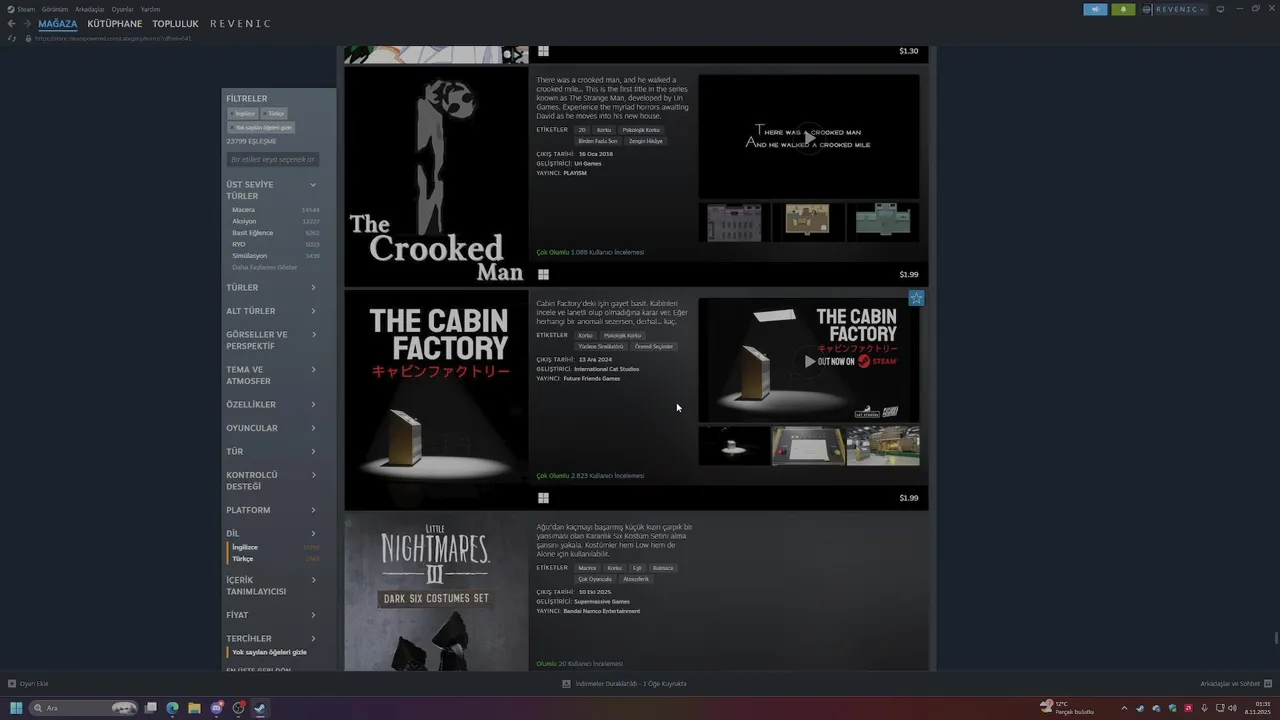Image resolution: width=1280 pixels, height=720 pixels.
Task: Expand the FİYAT filter section
Action: pyautogui.click(x=271, y=615)
